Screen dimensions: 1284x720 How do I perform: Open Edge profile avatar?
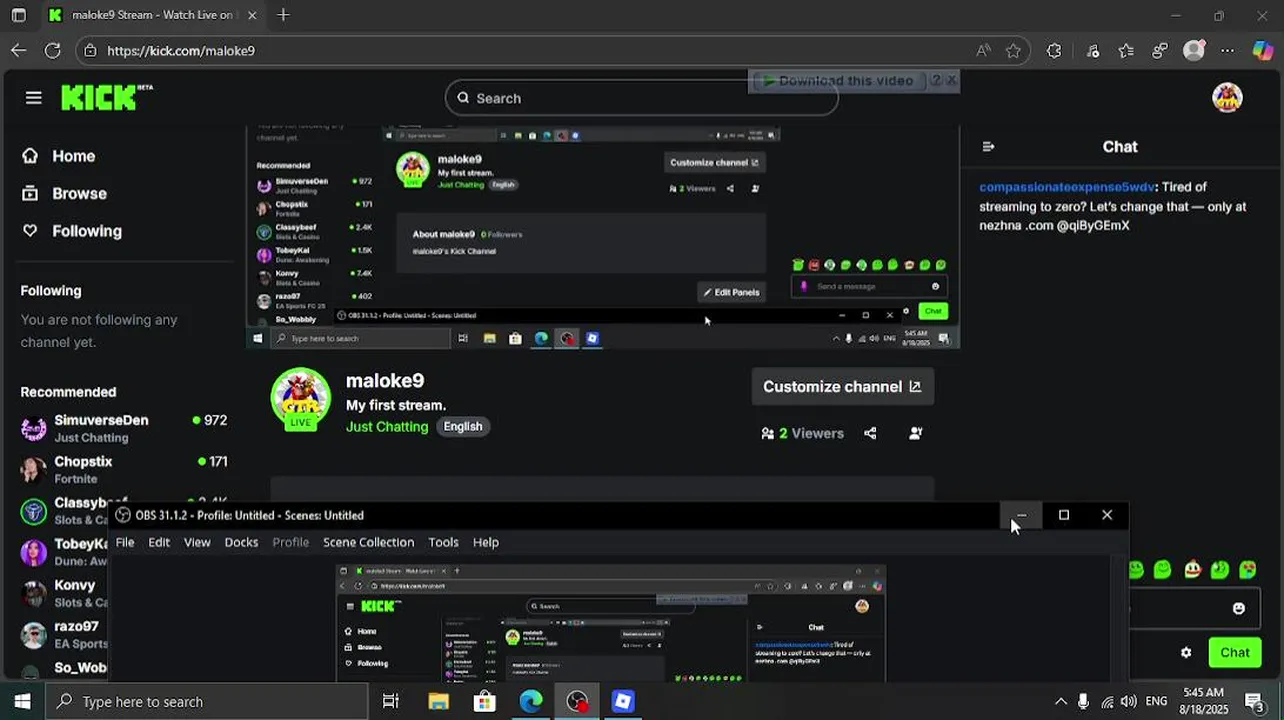pyautogui.click(x=1194, y=50)
